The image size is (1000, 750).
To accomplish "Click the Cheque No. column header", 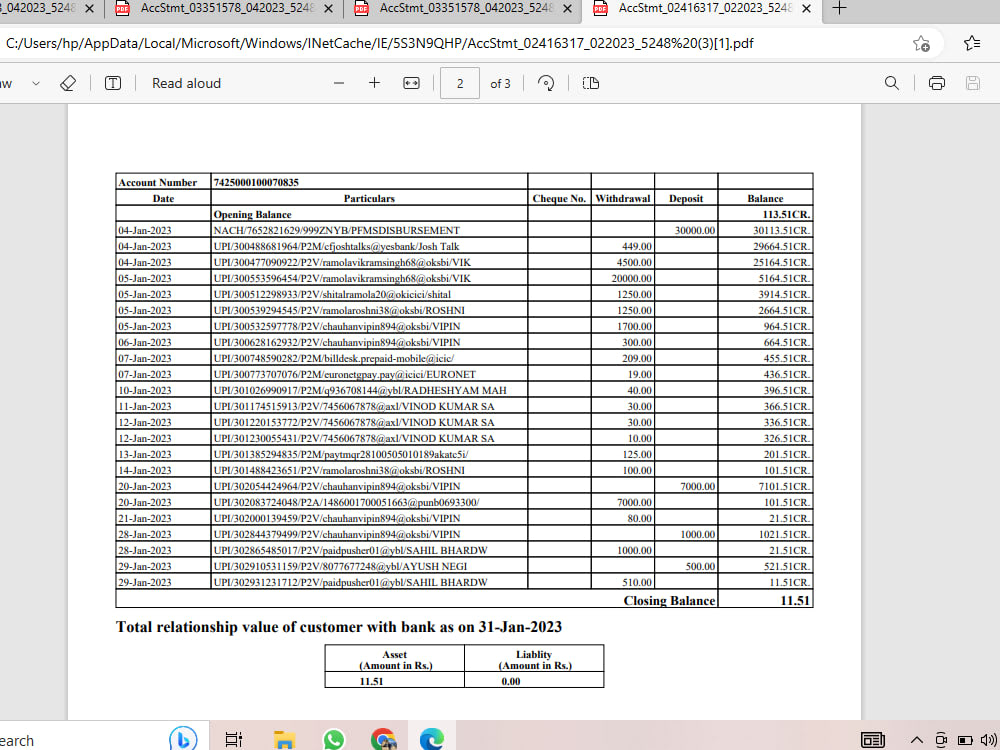I will (x=559, y=198).
